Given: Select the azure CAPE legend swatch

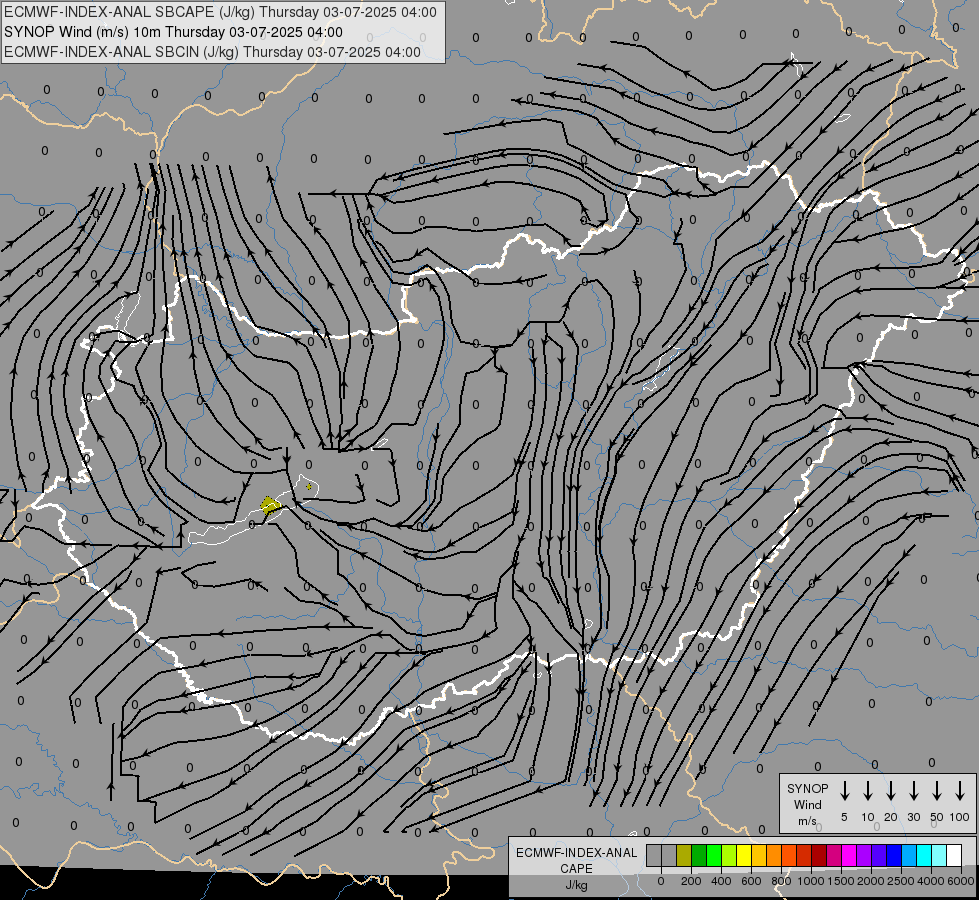Looking at the screenshot, I should pos(908,855).
